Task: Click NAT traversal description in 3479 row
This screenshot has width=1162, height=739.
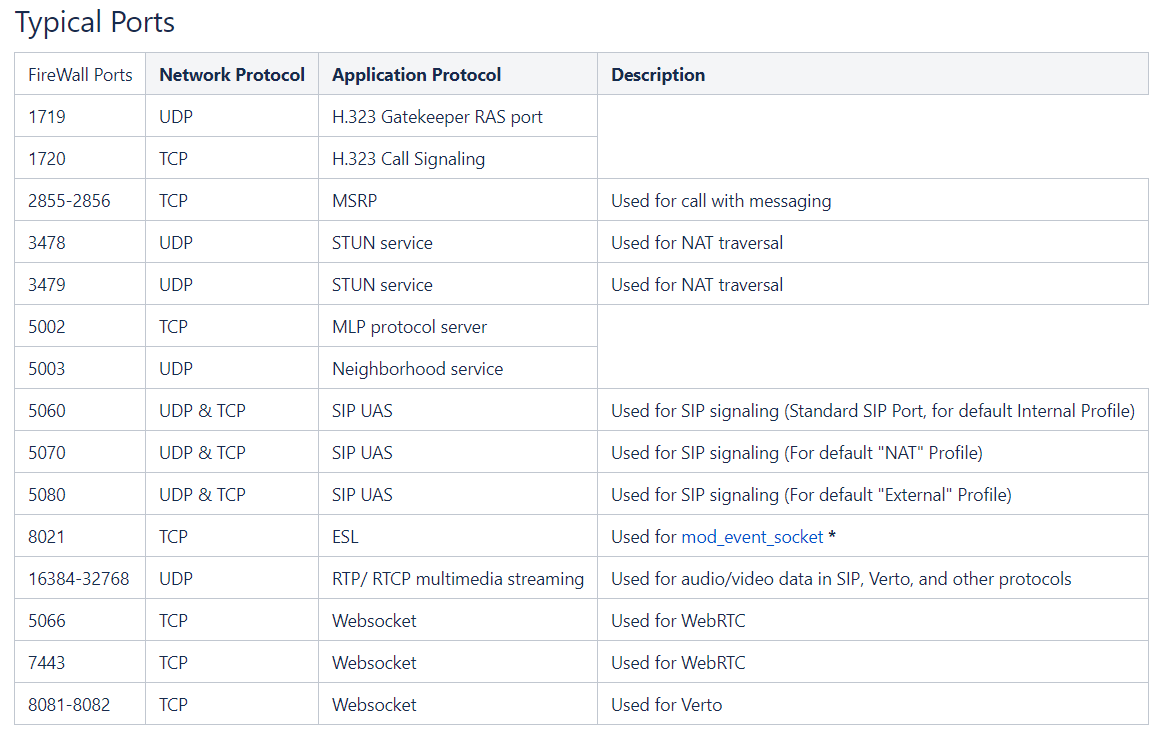Action: (x=873, y=285)
